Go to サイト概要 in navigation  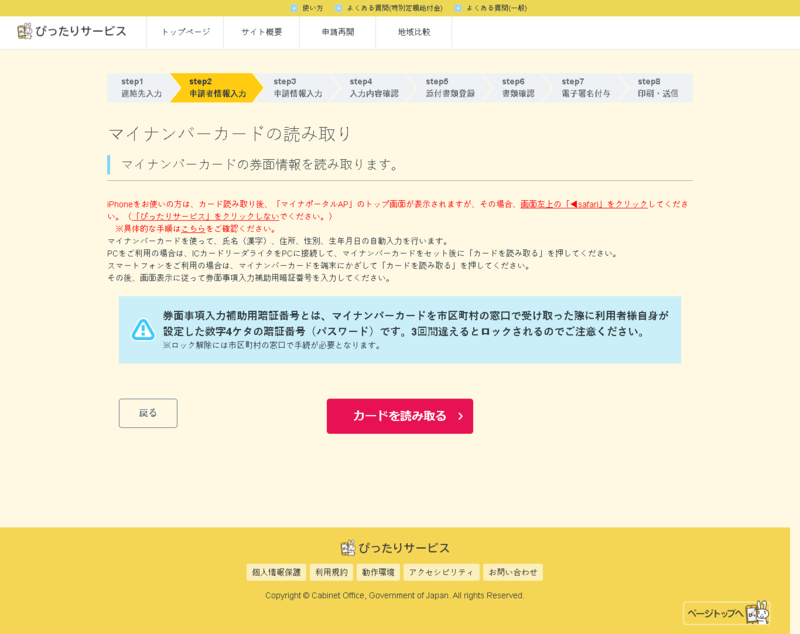[262, 32]
